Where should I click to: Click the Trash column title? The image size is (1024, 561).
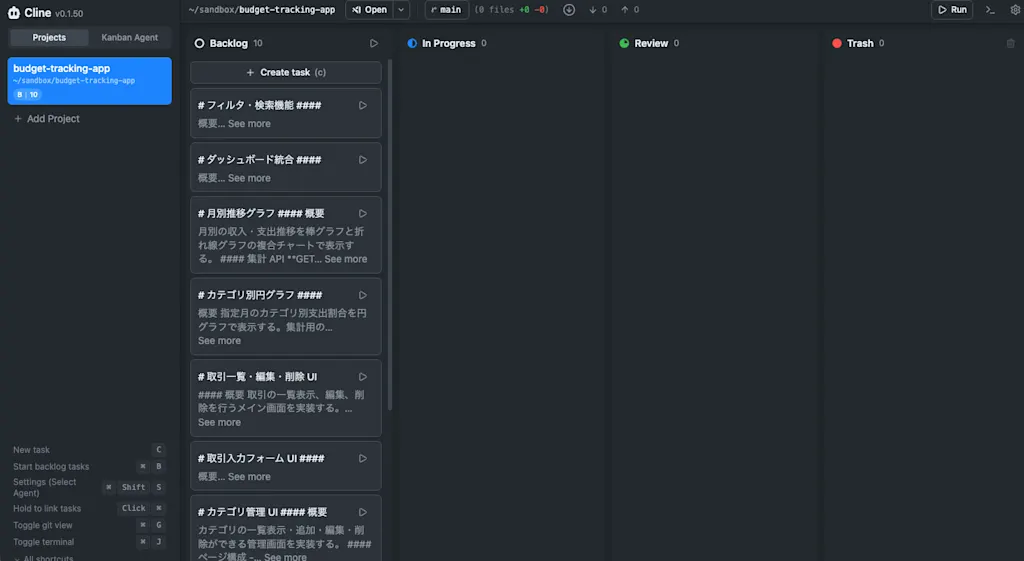pos(860,43)
